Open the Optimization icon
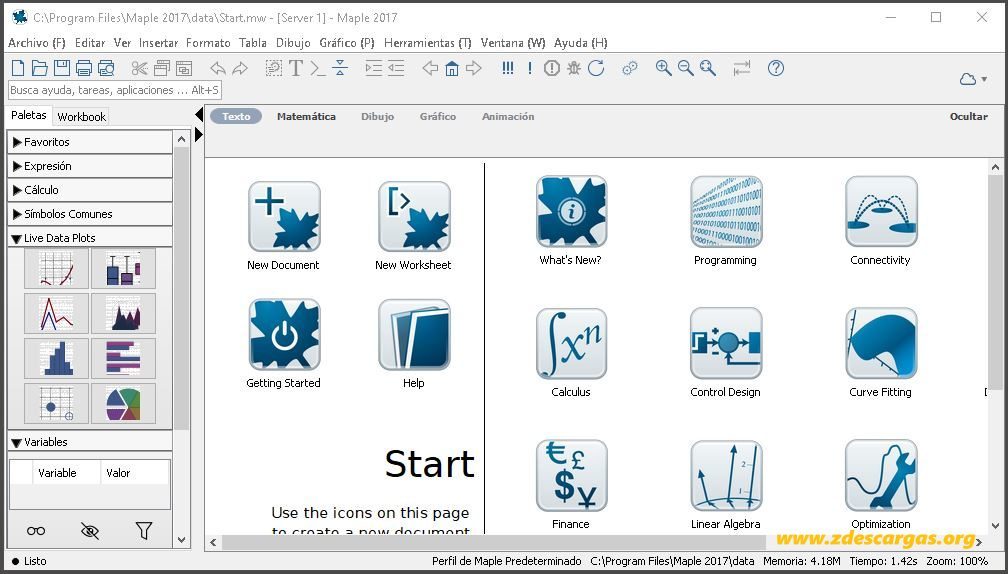 click(x=881, y=476)
